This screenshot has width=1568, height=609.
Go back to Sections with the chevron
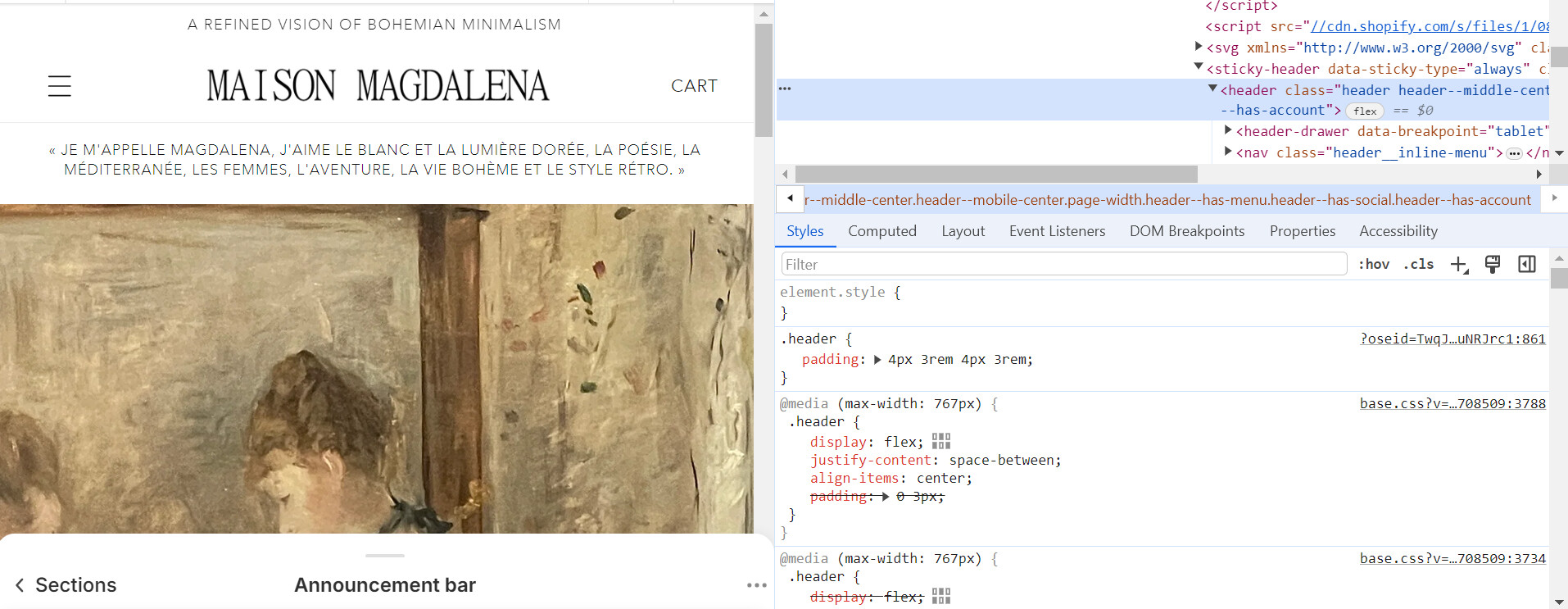coord(20,585)
